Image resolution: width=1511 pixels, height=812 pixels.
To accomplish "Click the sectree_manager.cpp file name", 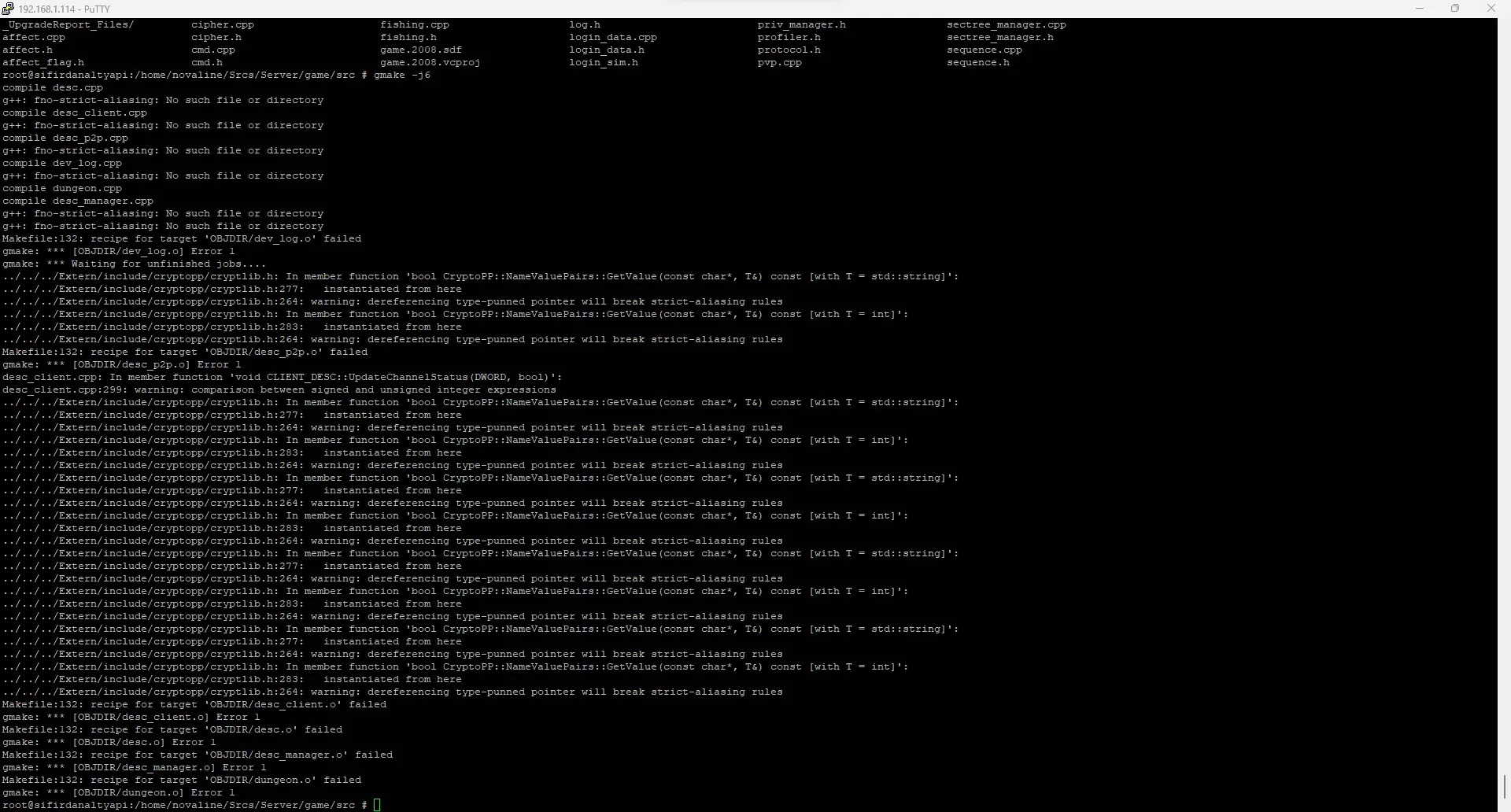I will pos(1007,24).
